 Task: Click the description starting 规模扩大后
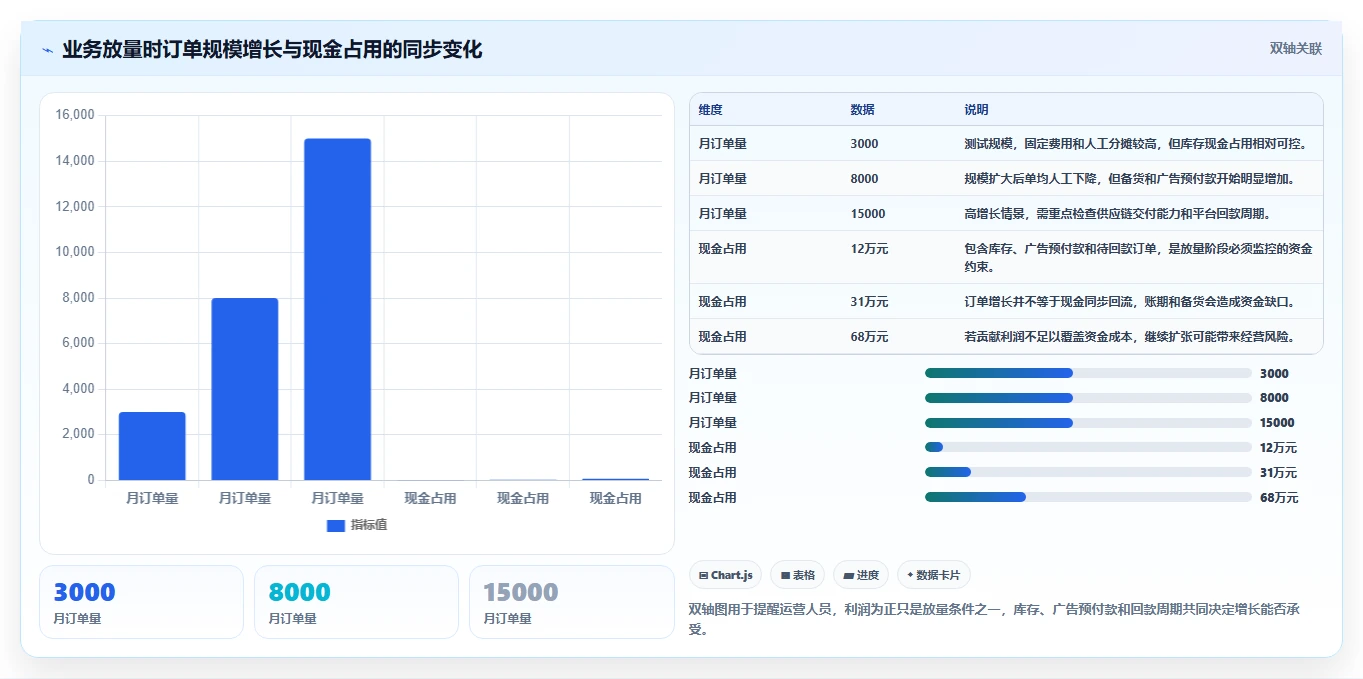click(x=1129, y=179)
